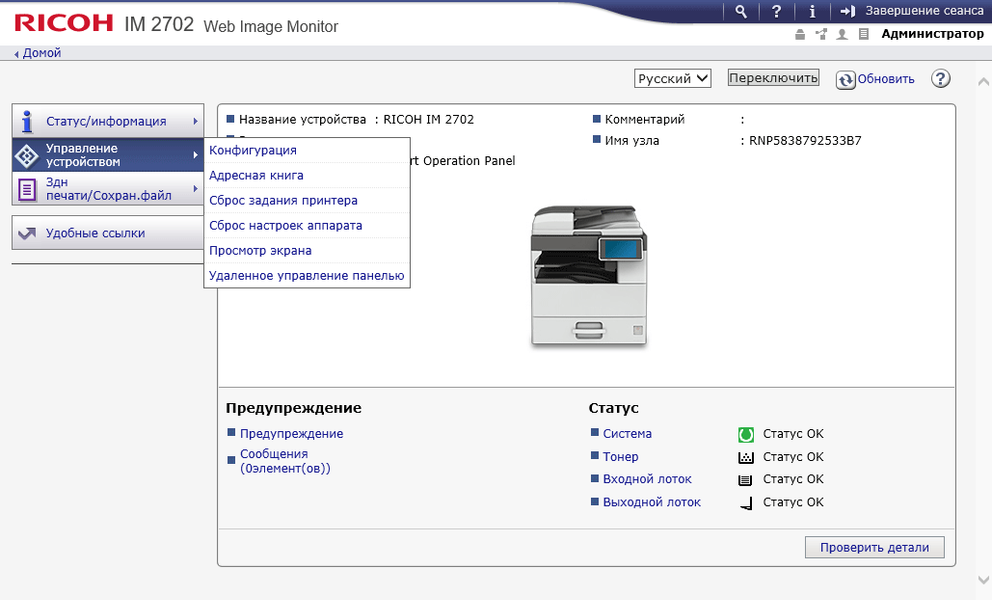Click the Удобные ссылки arrow icon
This screenshot has height=600, width=992.
pyautogui.click(x=27, y=234)
